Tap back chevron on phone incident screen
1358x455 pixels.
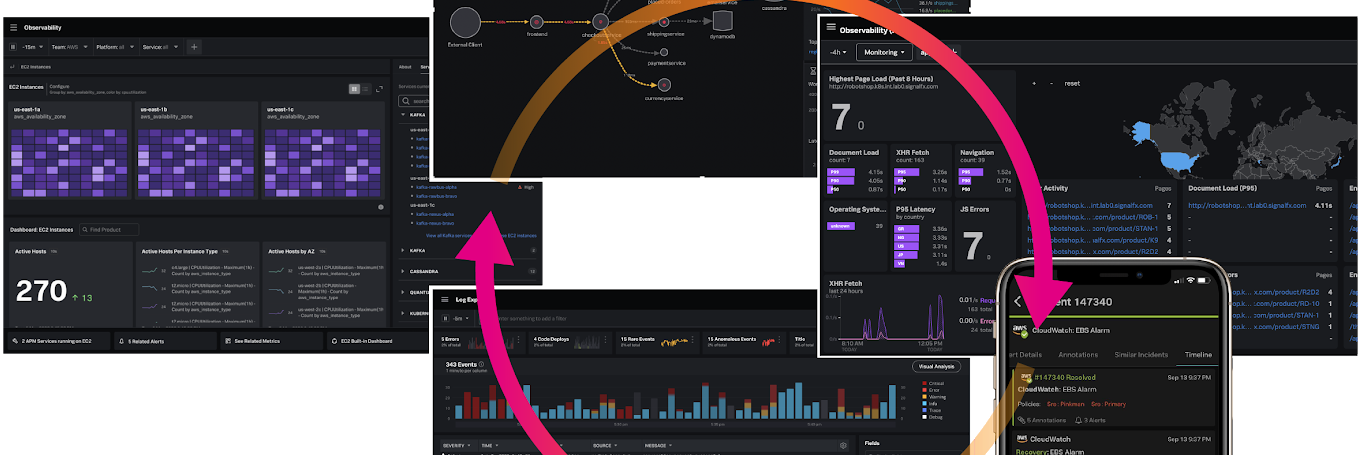[x=1018, y=301]
